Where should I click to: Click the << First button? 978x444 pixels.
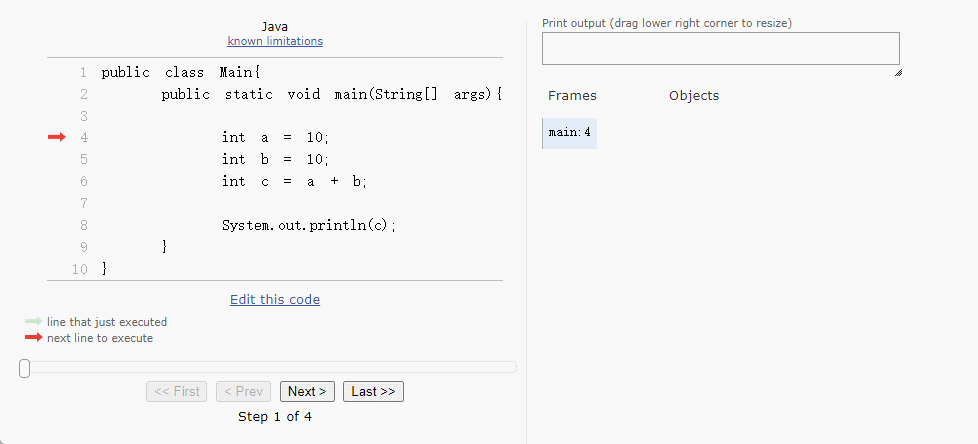point(177,391)
